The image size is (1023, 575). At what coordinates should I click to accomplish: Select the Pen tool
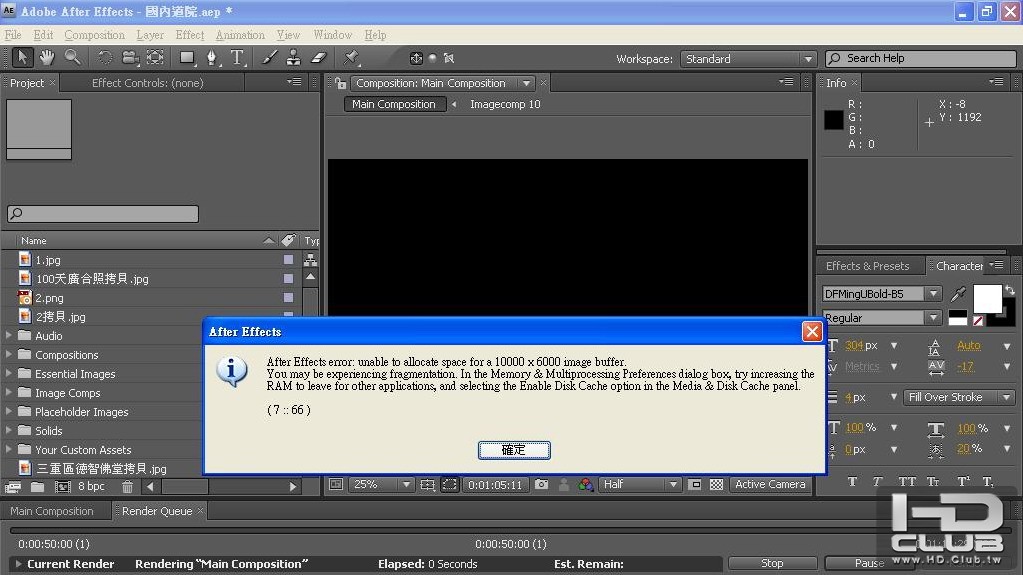[213, 58]
